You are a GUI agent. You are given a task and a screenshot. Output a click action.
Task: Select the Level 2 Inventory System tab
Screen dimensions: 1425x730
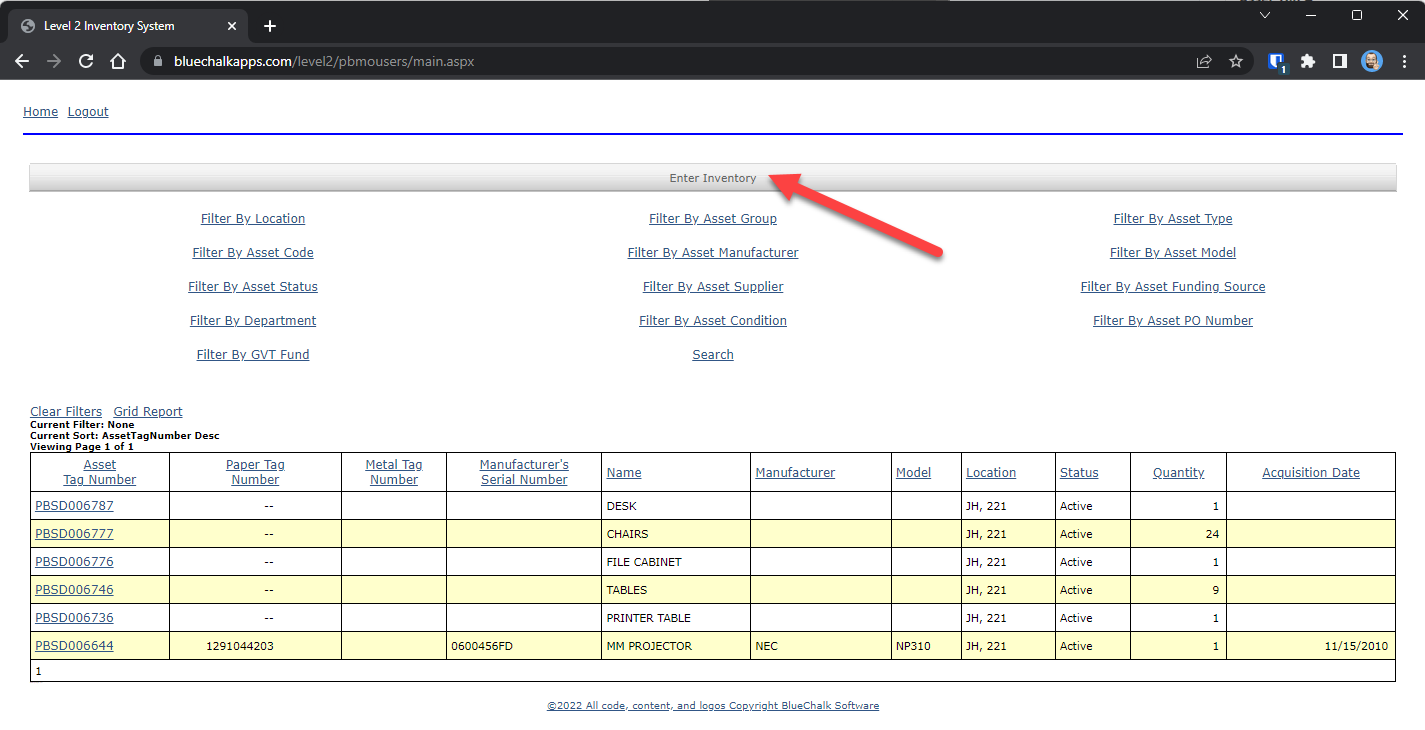(x=110, y=26)
